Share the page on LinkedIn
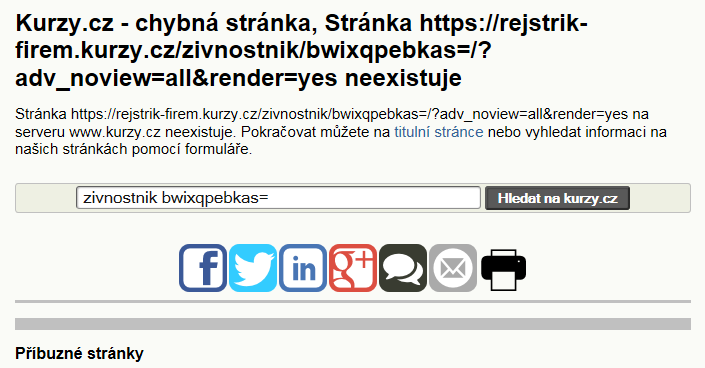 303,268
